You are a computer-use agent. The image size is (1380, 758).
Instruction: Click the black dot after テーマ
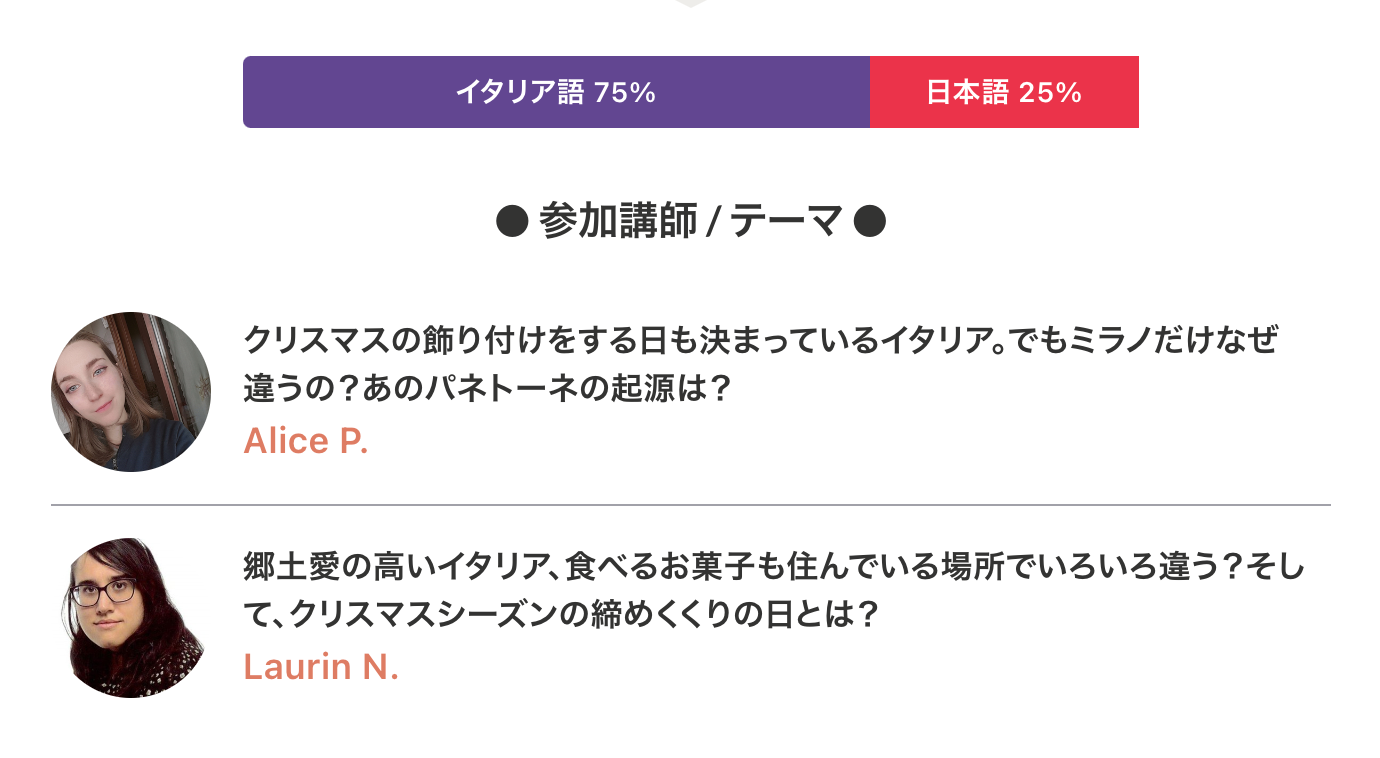click(x=870, y=222)
